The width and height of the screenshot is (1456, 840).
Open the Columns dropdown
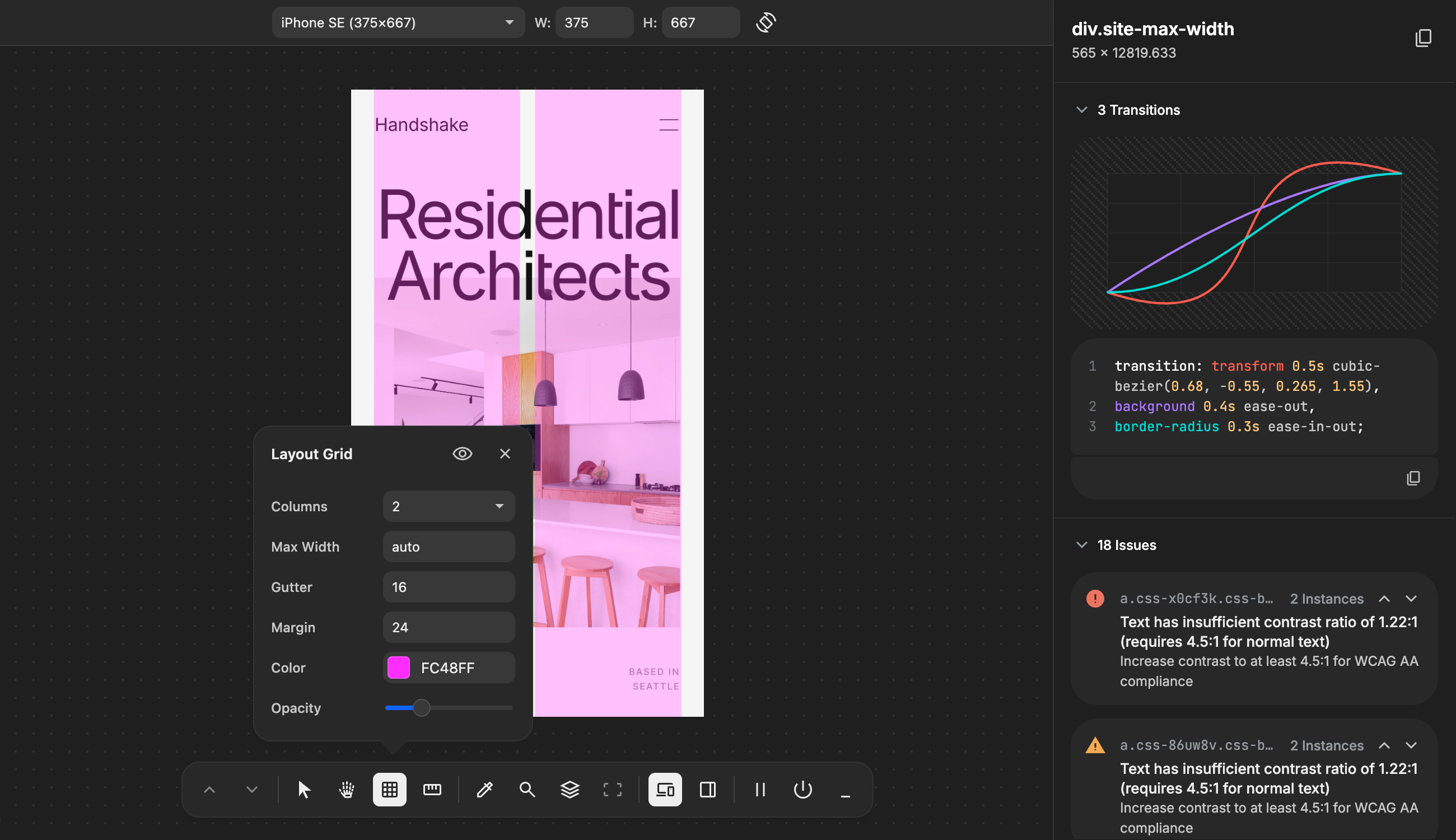point(448,506)
